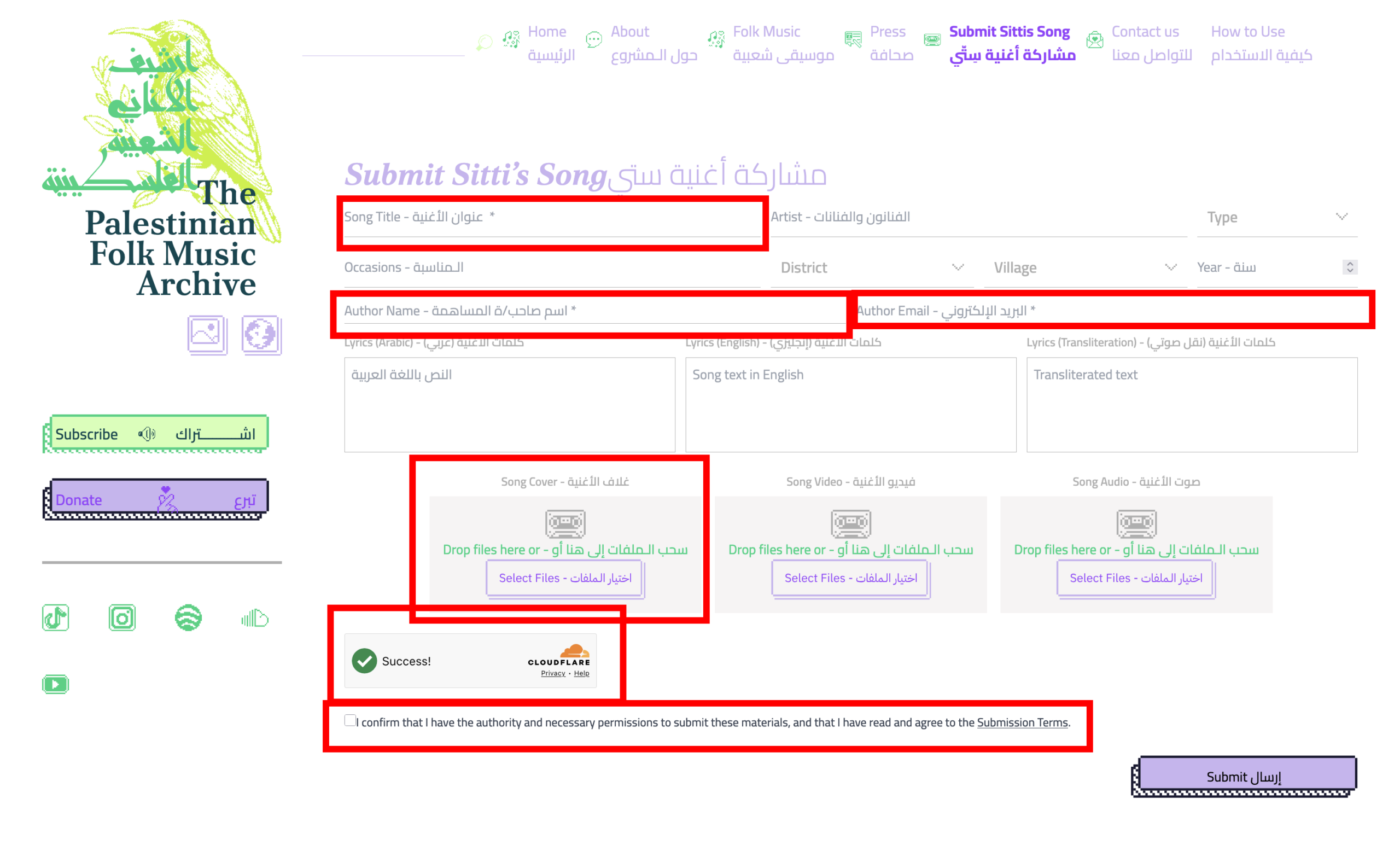
Task: Click the newspaper icon beside Press
Action: [853, 39]
